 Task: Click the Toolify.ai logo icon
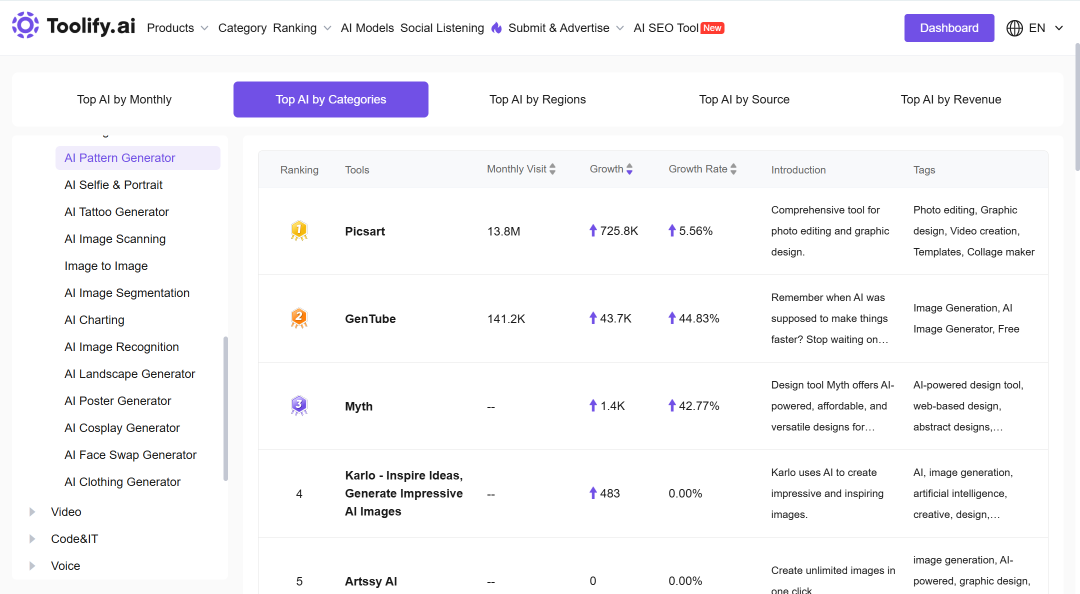(x=25, y=25)
